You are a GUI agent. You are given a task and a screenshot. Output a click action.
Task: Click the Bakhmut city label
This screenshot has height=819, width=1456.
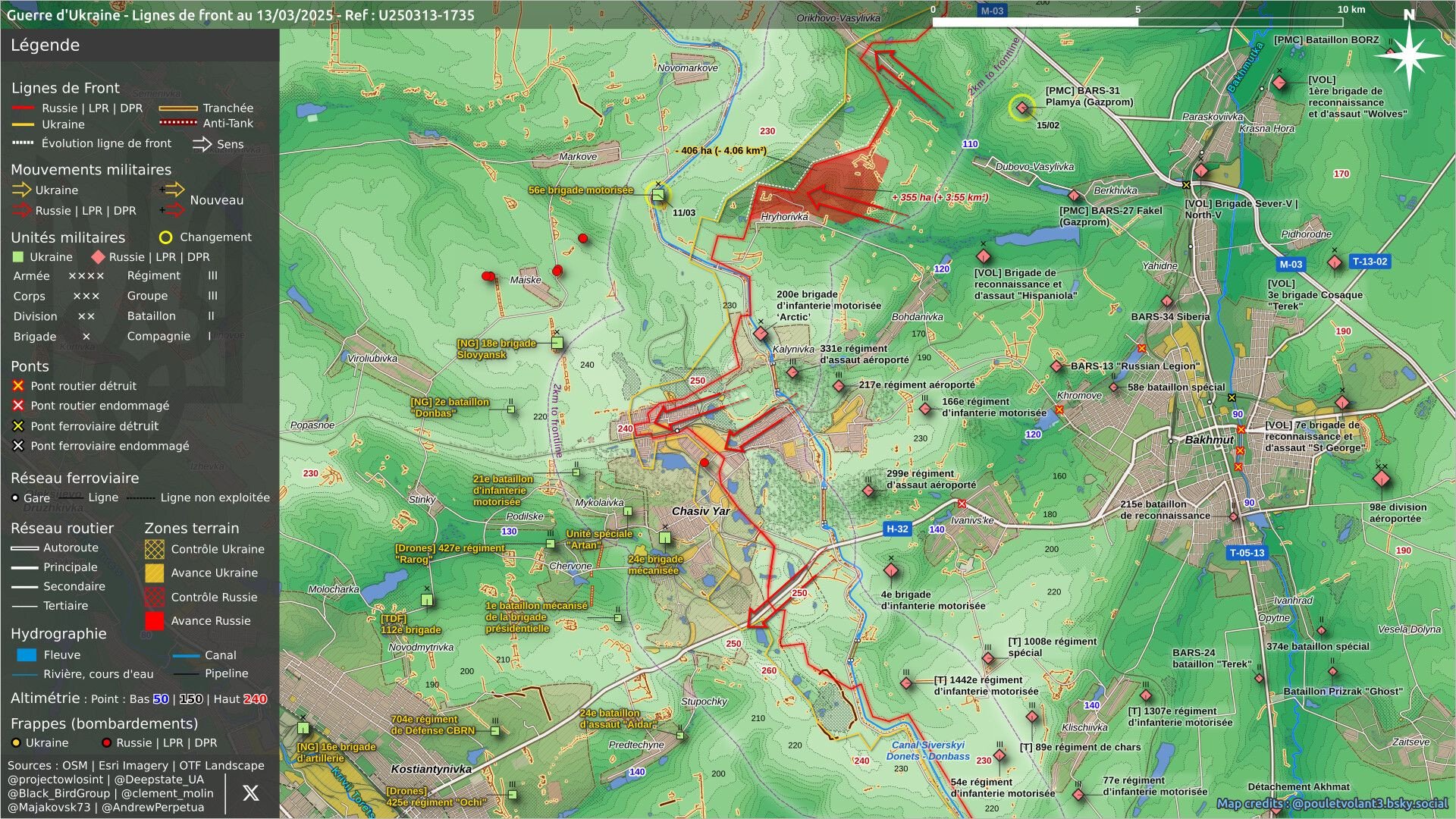(x=1209, y=440)
